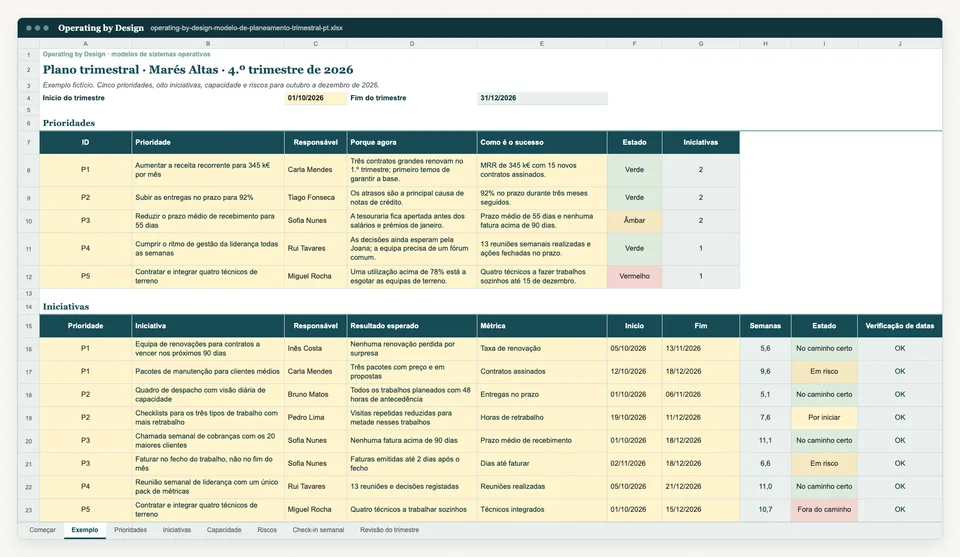
Task: Click the Vermelho status cell for P5
Action: (634, 277)
